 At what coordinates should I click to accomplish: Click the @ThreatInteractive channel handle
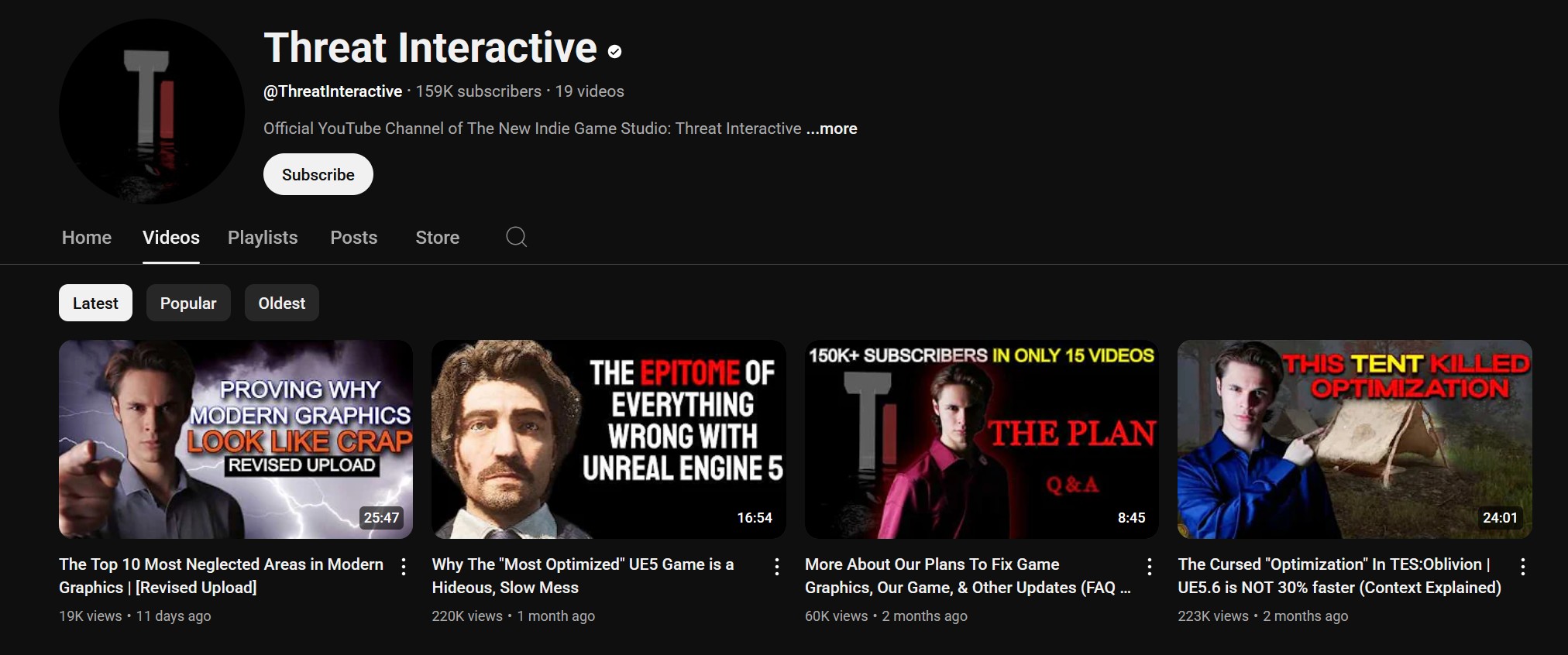333,91
